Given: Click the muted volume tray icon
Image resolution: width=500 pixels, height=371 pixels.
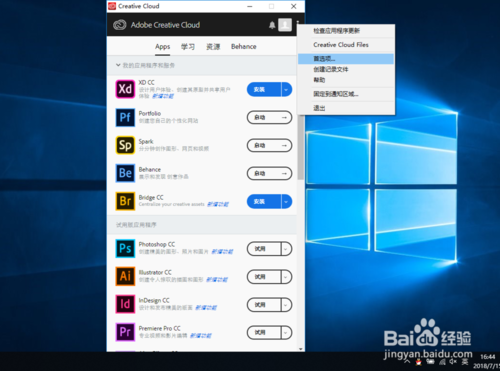Looking at the screenshot, I should pyautogui.click(x=453, y=362).
